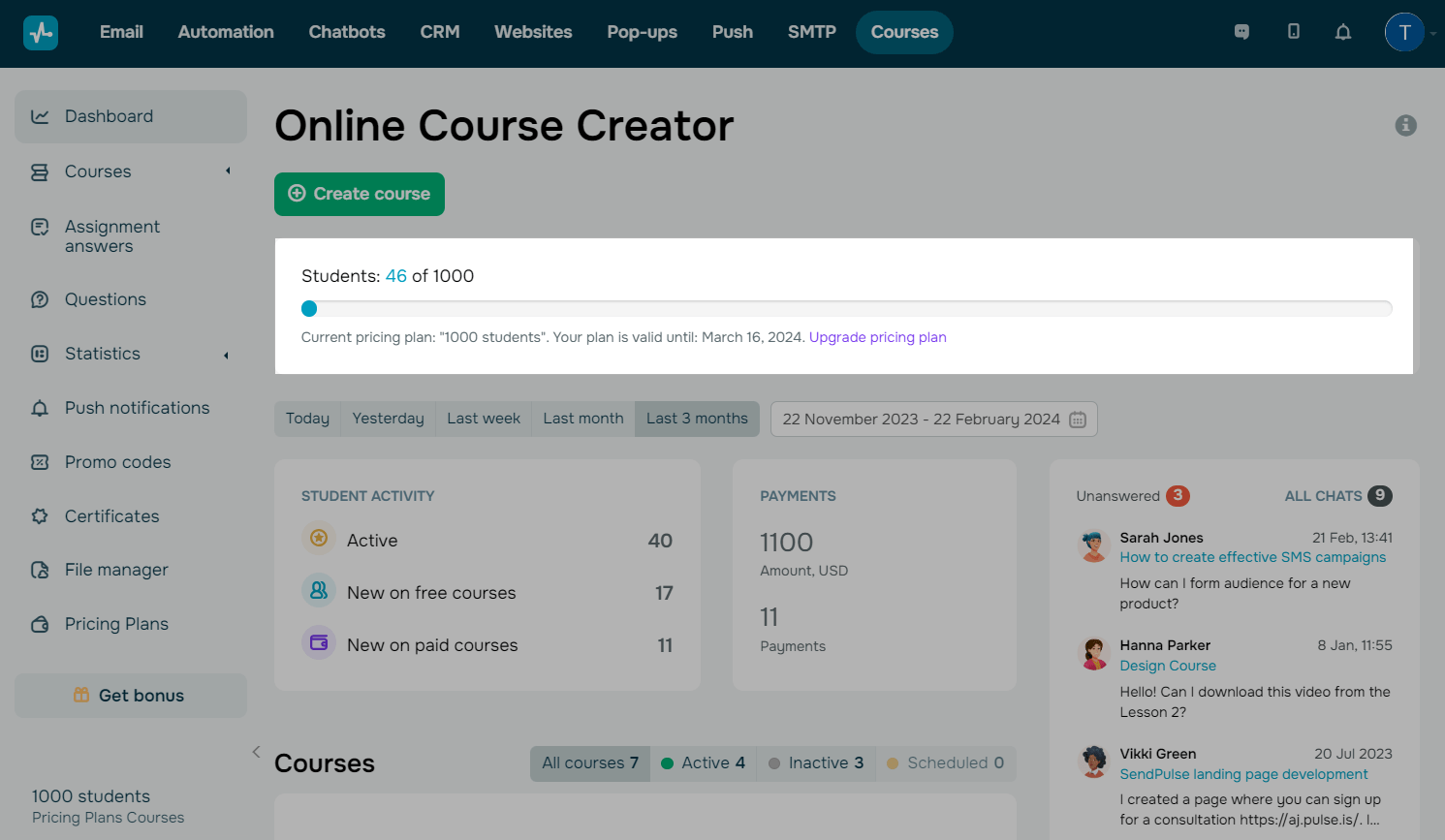Filter courses by Inactive status
The width and height of the screenshot is (1445, 840).
coord(815,763)
